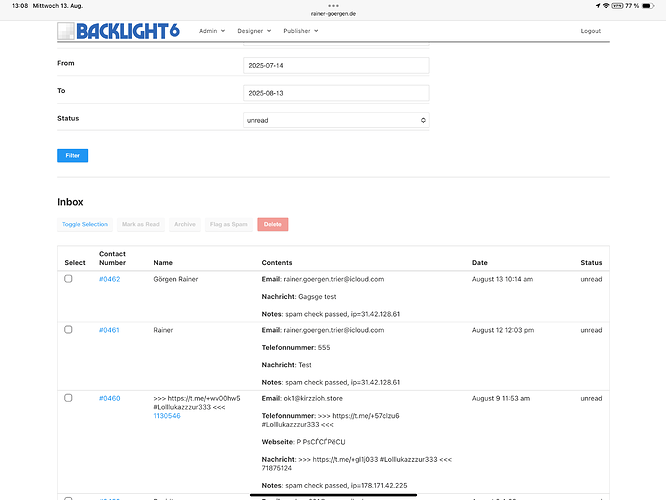
Task: Tap the location arrow icon in status bar
Action: pyautogui.click(x=598, y=6)
